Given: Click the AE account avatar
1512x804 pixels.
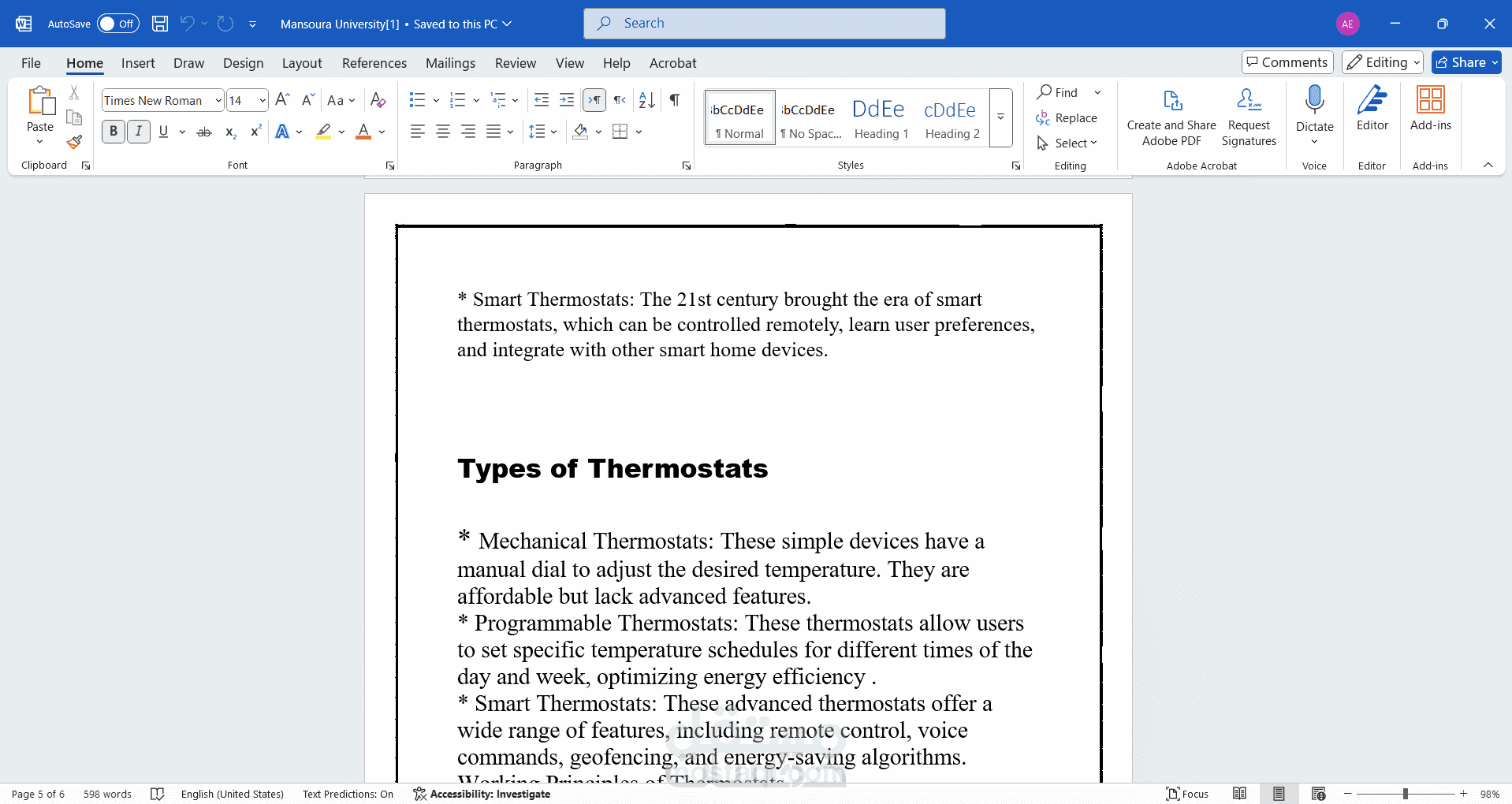Looking at the screenshot, I should [1348, 24].
